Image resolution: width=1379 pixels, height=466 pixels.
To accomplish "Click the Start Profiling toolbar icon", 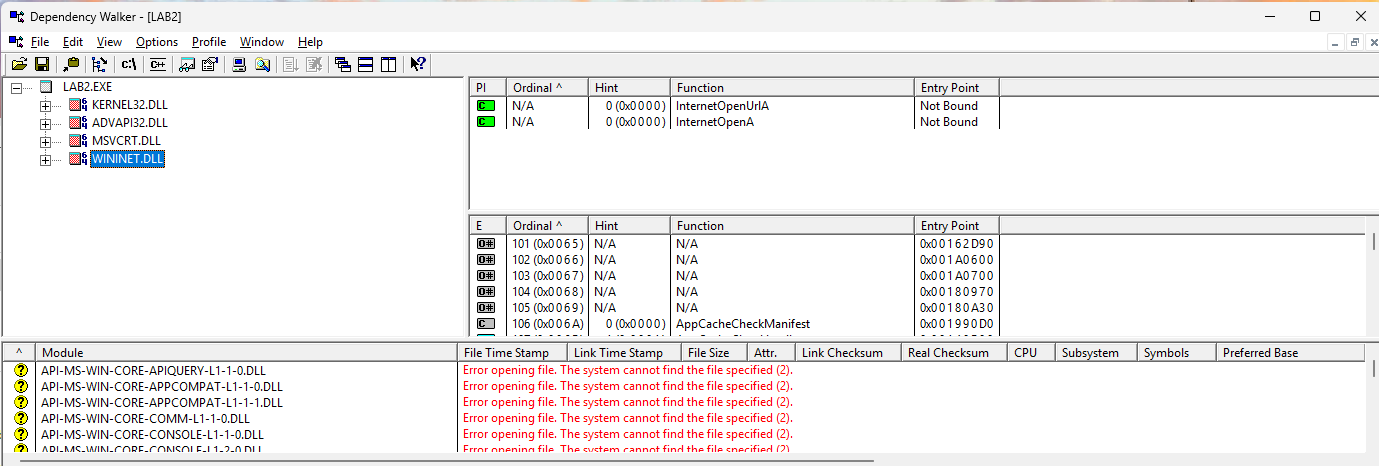I will [x=291, y=64].
